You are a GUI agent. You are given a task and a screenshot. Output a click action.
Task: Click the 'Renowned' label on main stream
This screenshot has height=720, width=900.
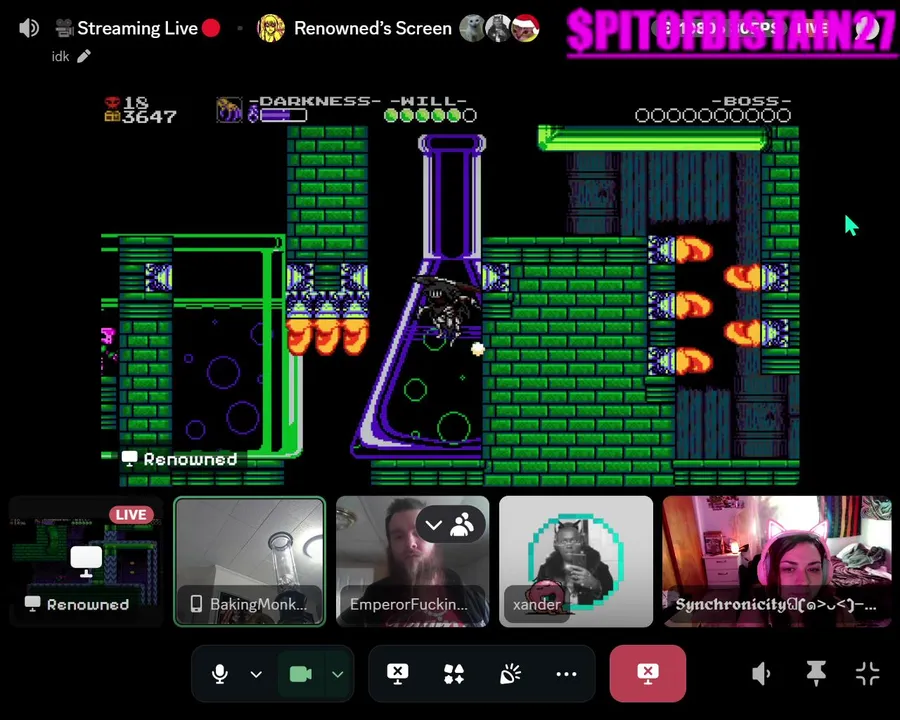click(190, 459)
